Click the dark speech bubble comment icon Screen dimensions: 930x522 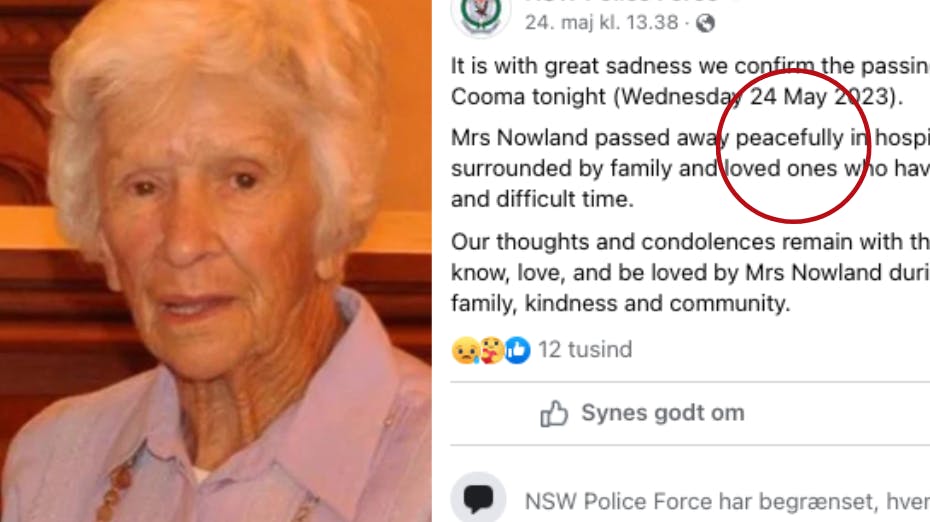tap(479, 498)
